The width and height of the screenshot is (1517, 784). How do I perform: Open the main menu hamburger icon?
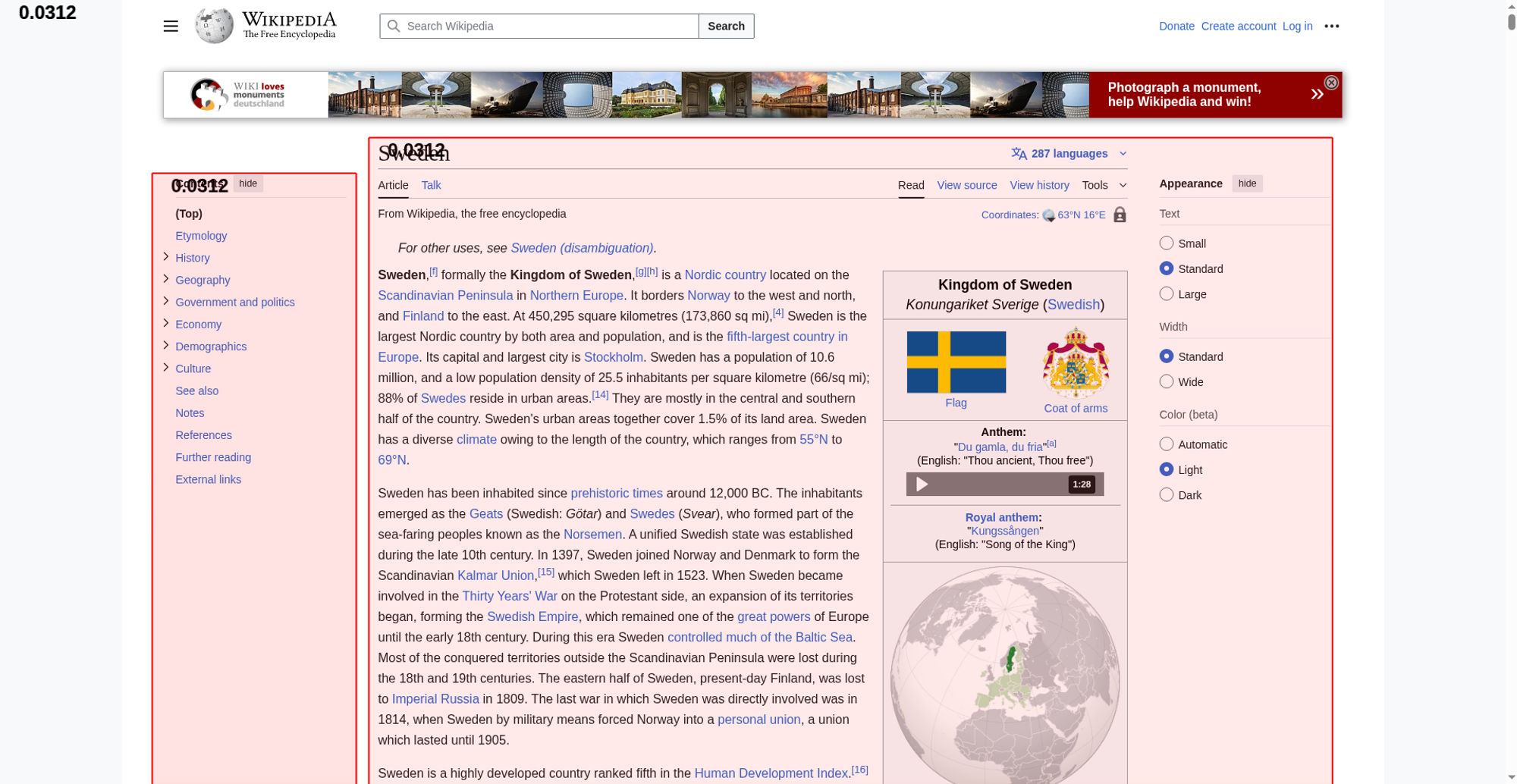click(171, 26)
